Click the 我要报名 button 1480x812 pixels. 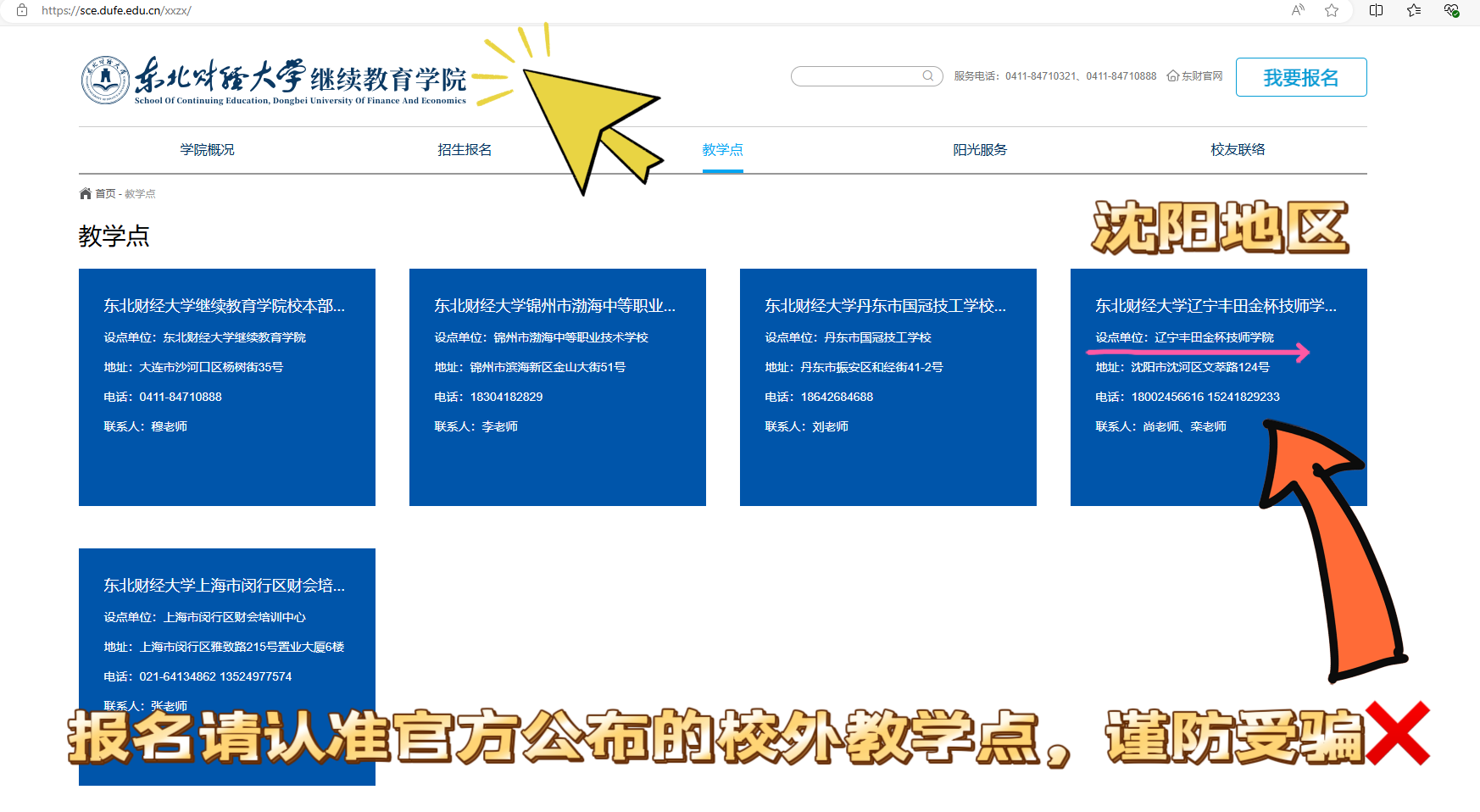coord(1301,77)
